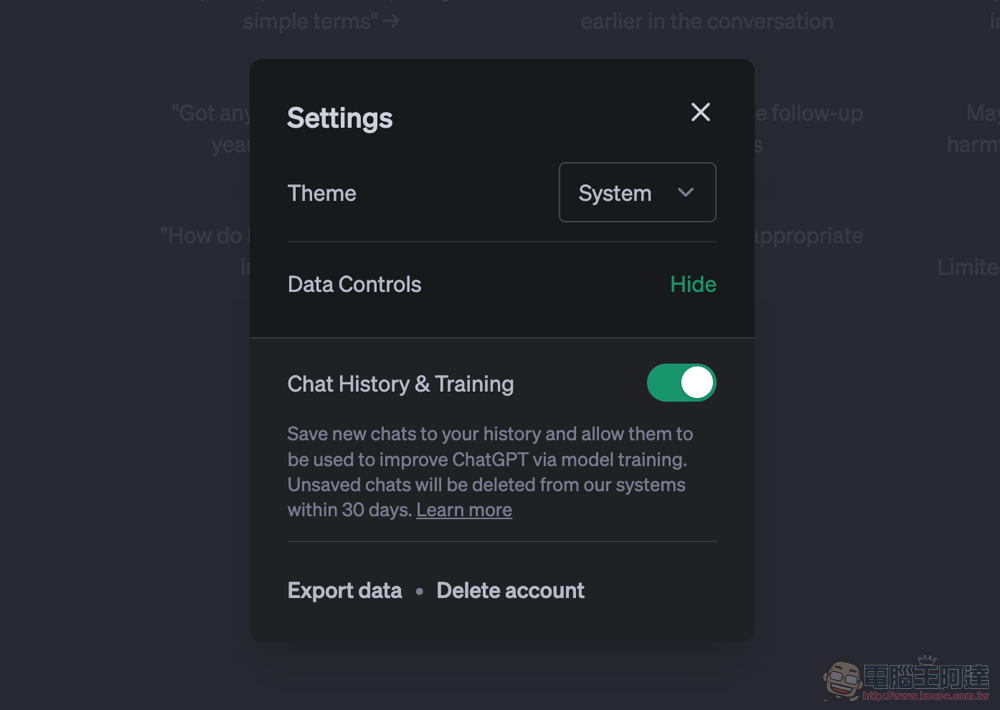This screenshot has height=710, width=1000.
Task: Click the chat history description paragraph
Action: pos(490,472)
